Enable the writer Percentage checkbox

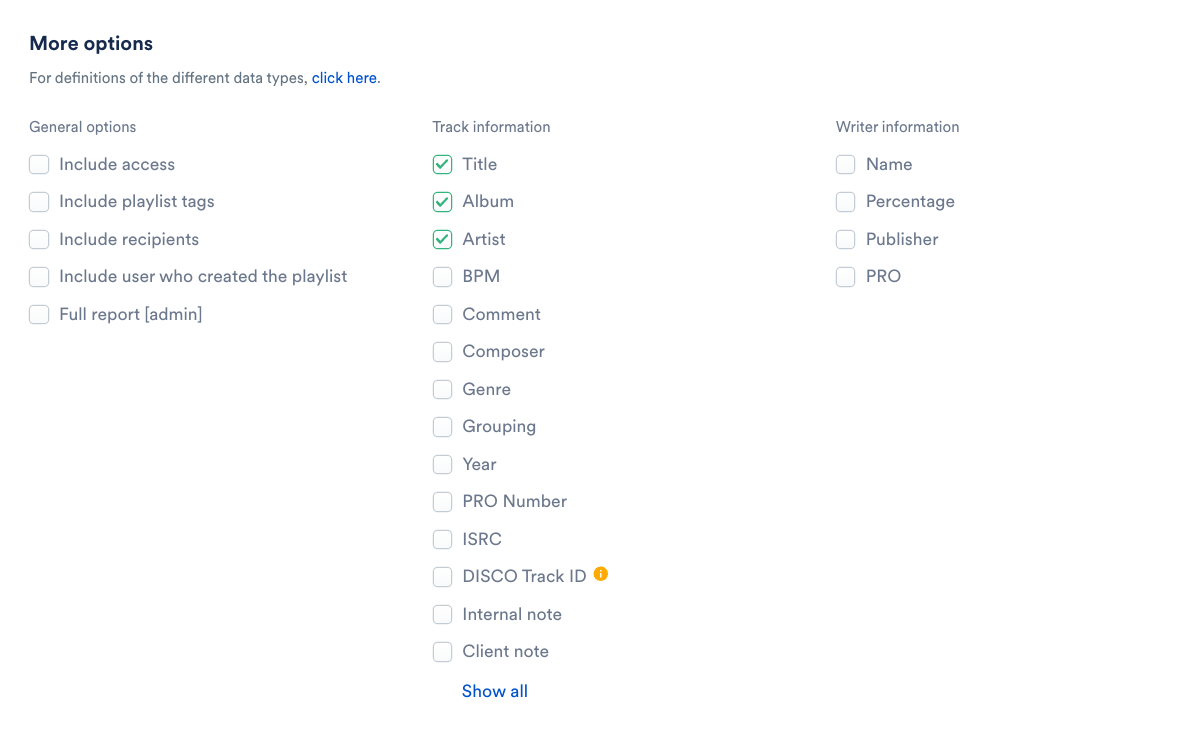[x=846, y=202]
